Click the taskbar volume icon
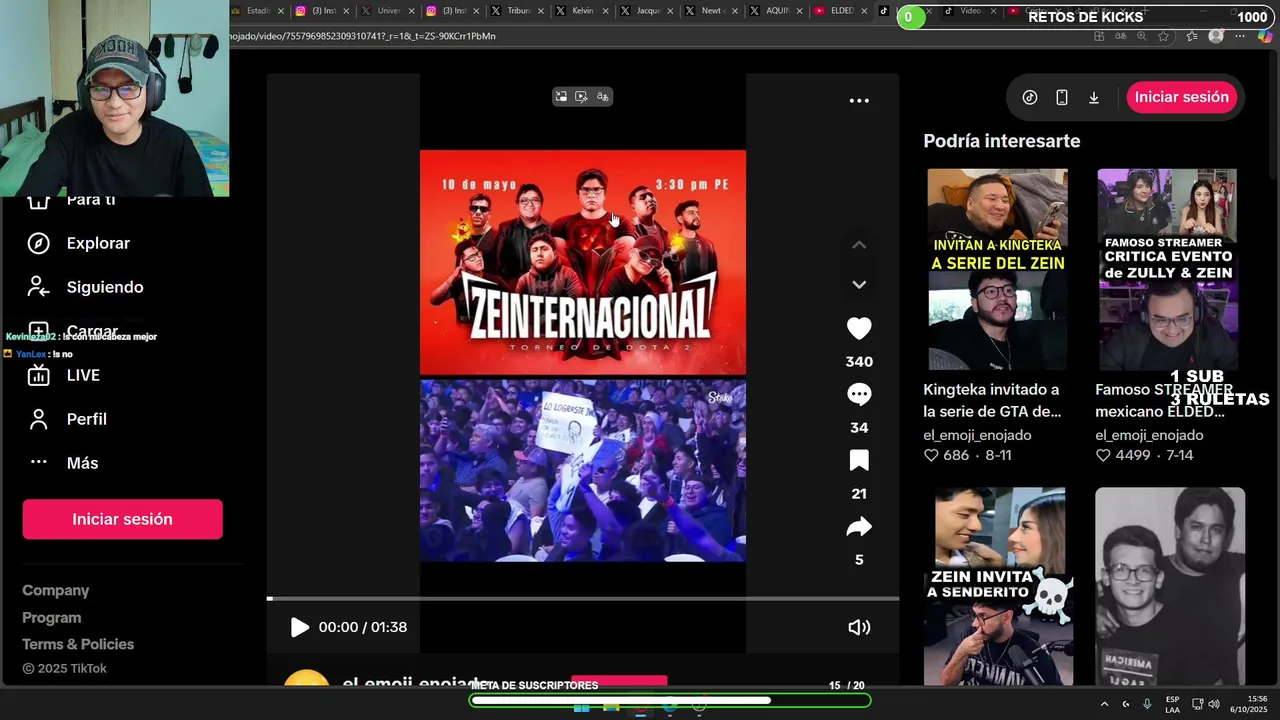The height and width of the screenshot is (720, 1280). 1213,704
